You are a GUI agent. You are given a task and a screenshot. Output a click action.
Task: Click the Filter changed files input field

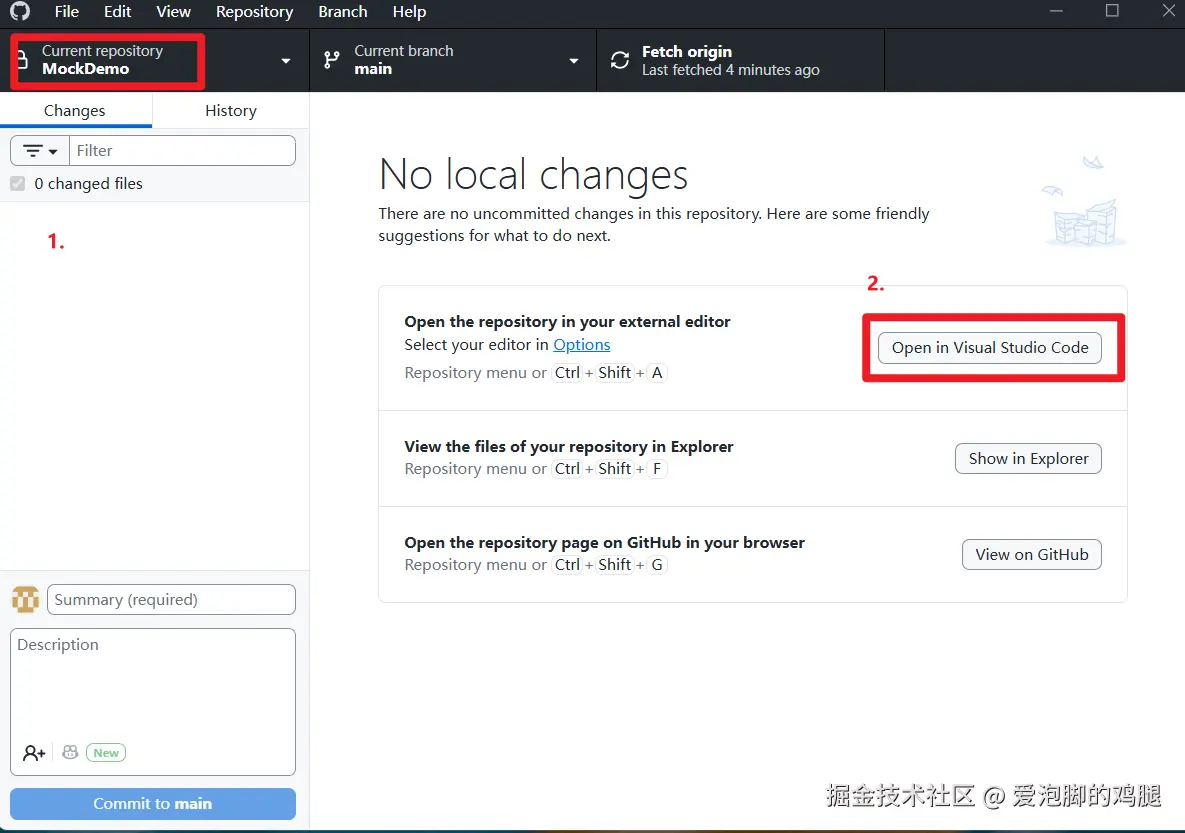coord(182,150)
